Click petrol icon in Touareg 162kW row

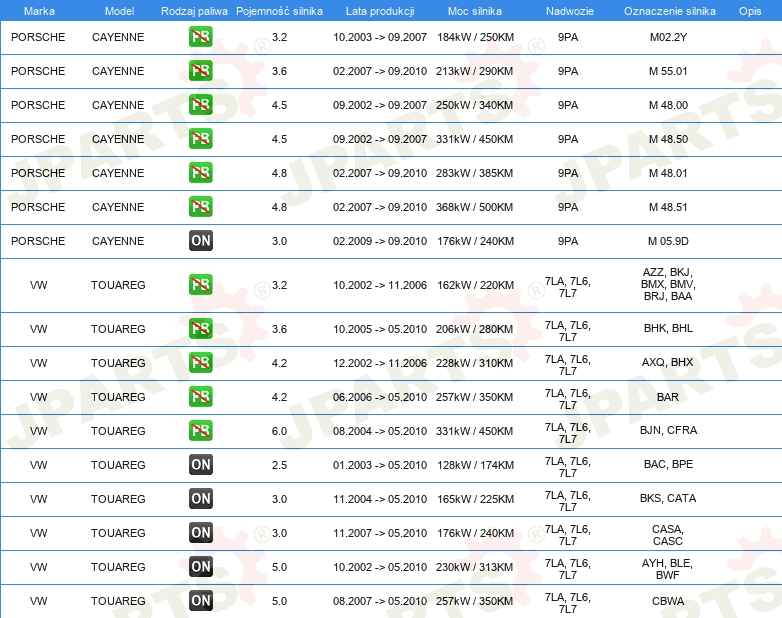coord(200,285)
